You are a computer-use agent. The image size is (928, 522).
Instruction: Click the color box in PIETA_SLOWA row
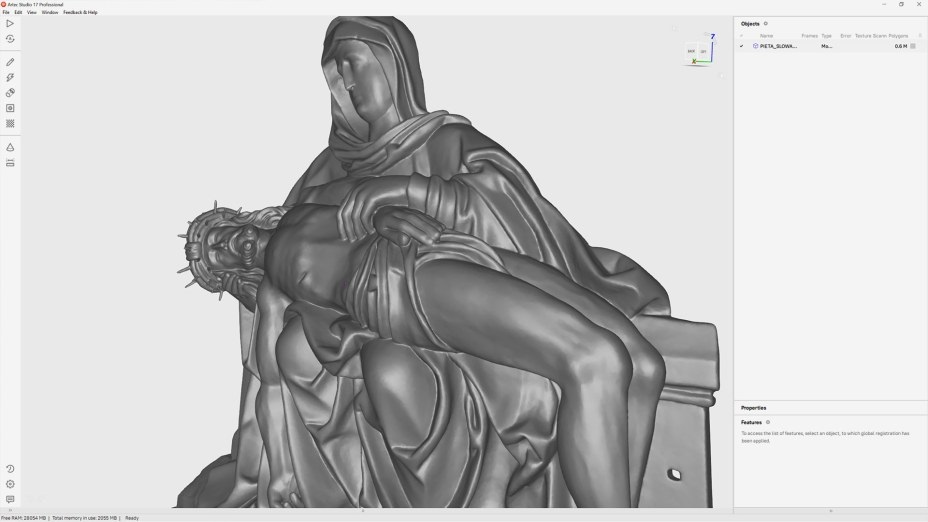click(x=913, y=46)
